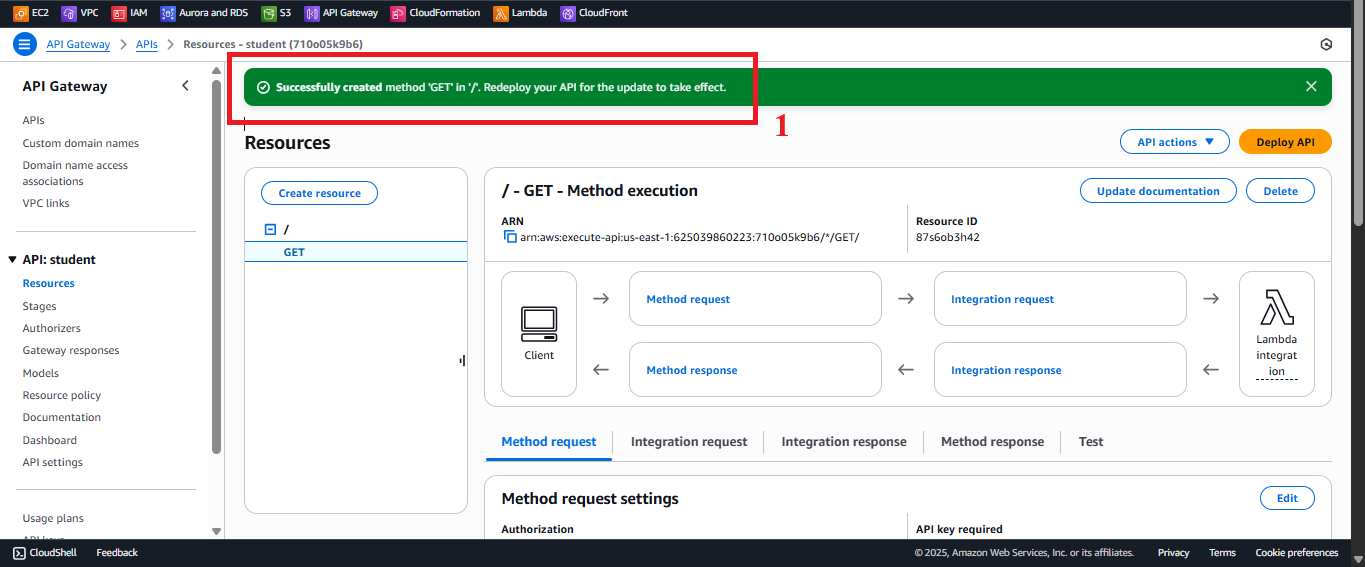Open the Method response box

[x=755, y=370]
